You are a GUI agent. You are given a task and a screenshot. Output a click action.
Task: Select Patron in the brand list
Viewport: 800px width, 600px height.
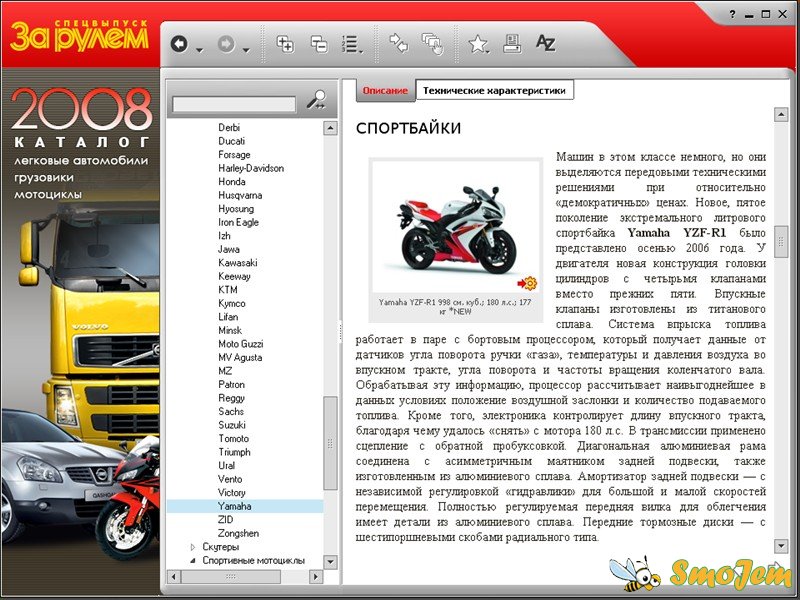[x=231, y=384]
